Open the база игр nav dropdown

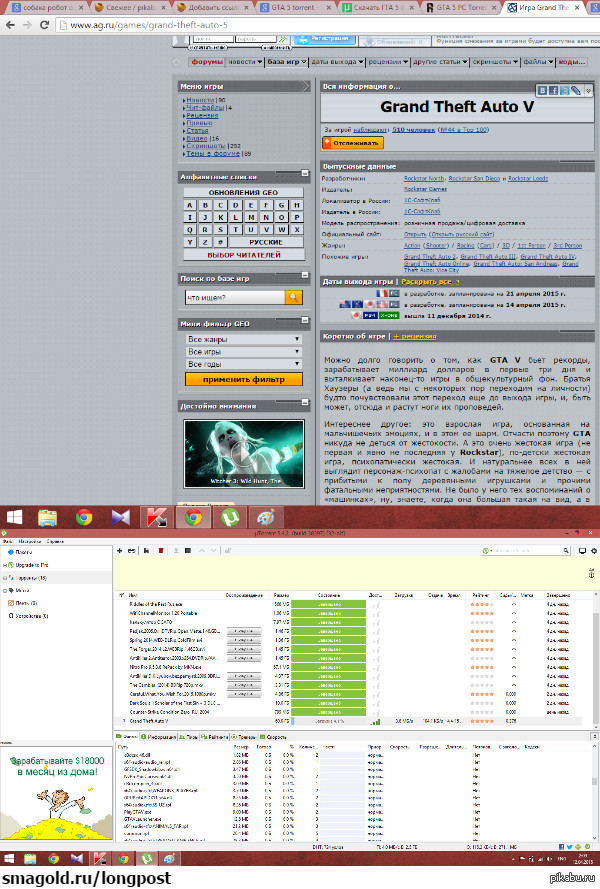point(286,62)
